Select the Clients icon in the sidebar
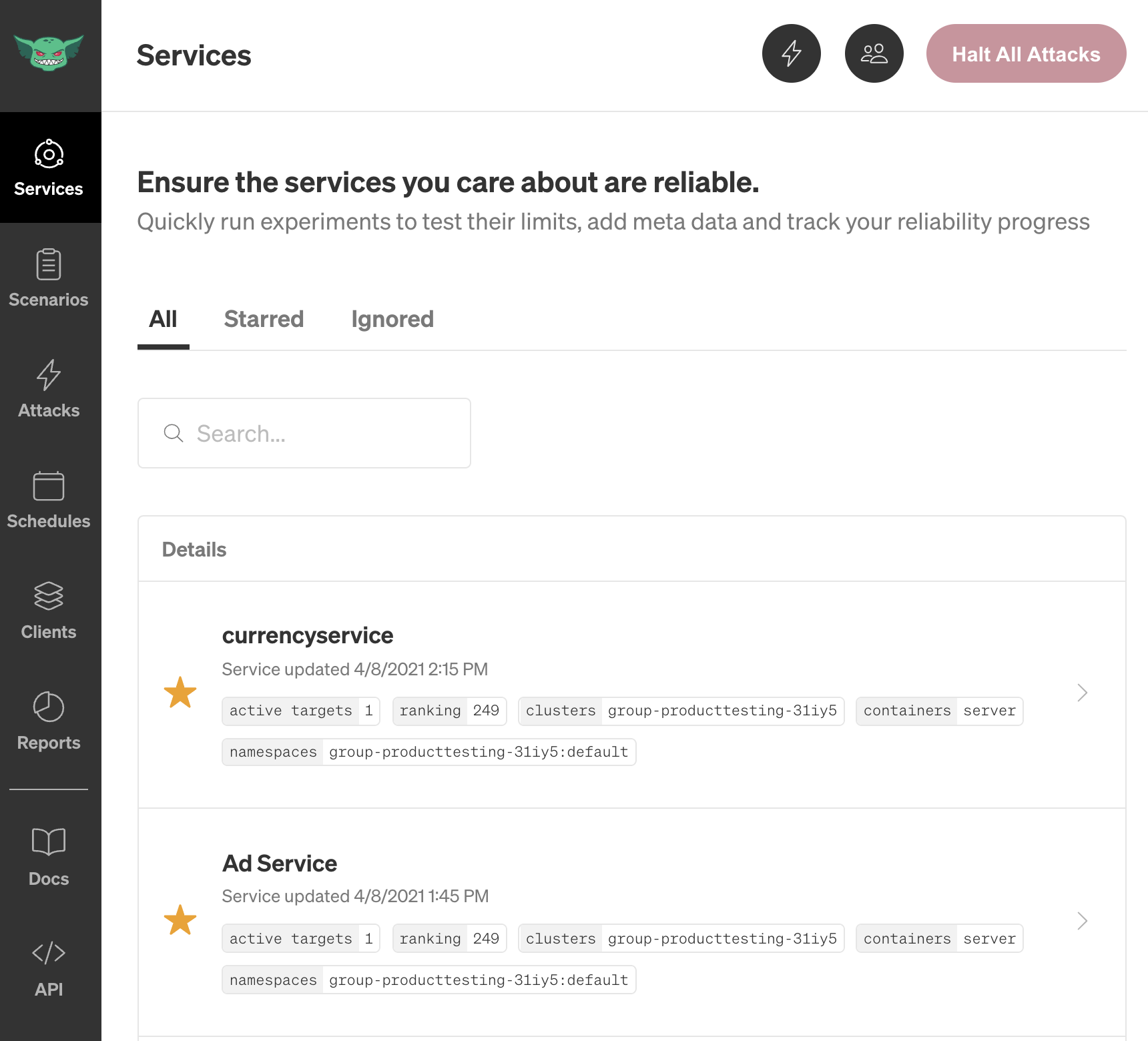 (x=48, y=609)
